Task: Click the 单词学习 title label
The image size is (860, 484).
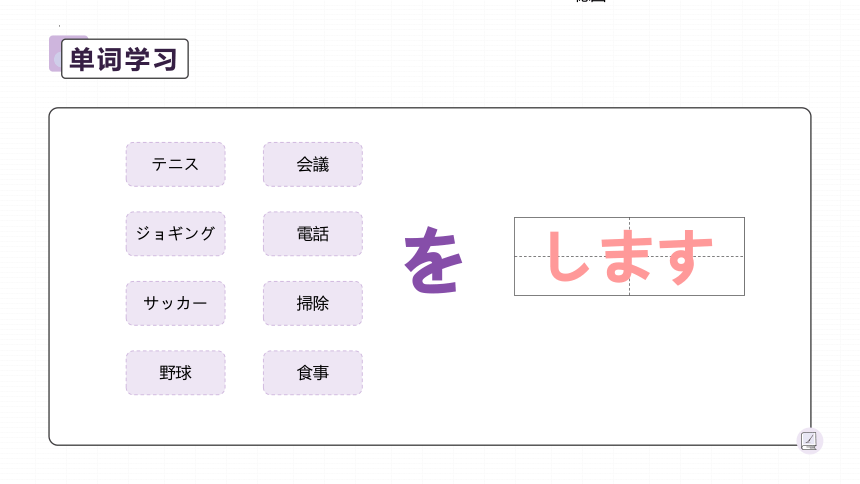Action: pyautogui.click(x=125, y=59)
